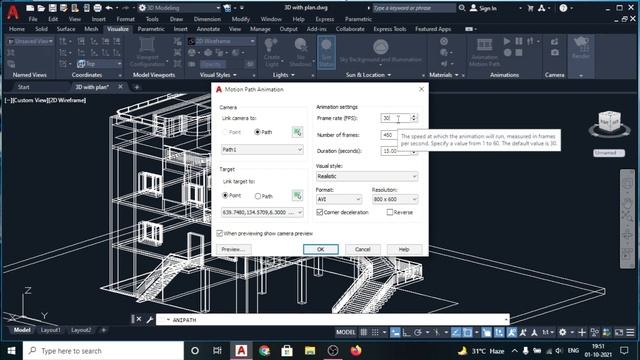Click the Preview... button
Image resolution: width=640 pixels, height=360 pixels.
(x=233, y=249)
